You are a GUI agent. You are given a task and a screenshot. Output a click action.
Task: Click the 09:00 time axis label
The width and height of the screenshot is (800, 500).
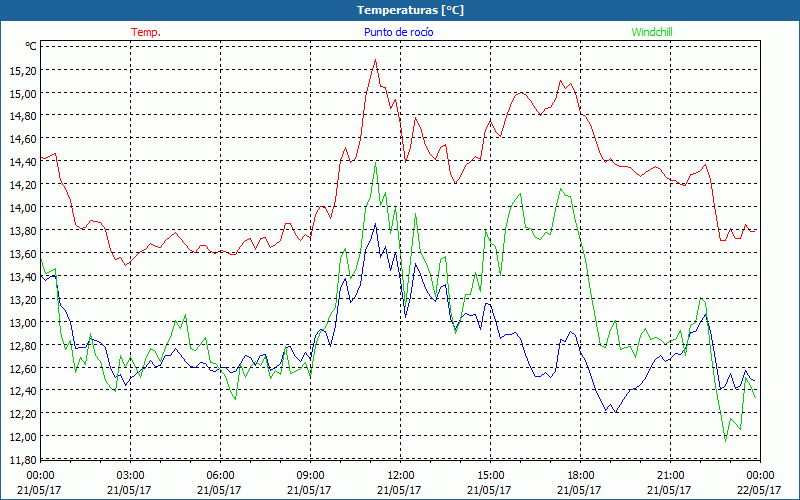[x=310, y=475]
